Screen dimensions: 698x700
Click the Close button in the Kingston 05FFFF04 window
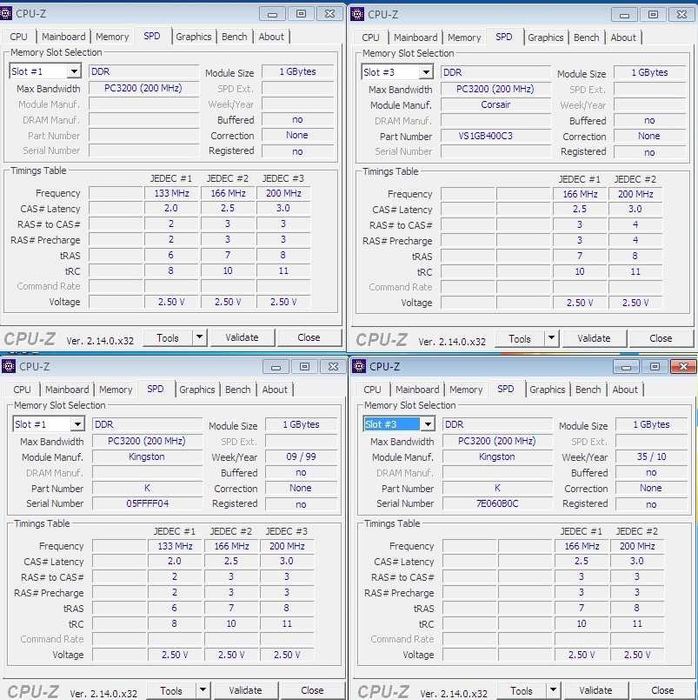coord(312,690)
